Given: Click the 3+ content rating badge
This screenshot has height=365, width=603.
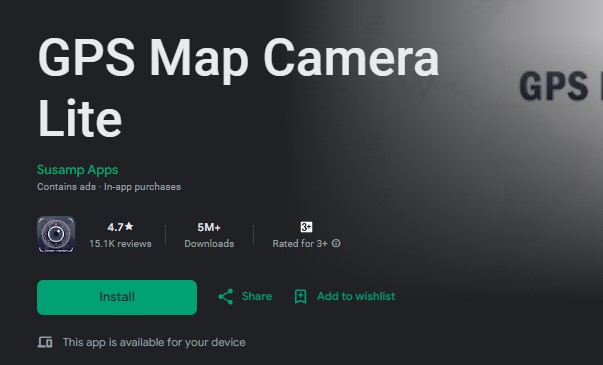Looking at the screenshot, I should coord(306,227).
